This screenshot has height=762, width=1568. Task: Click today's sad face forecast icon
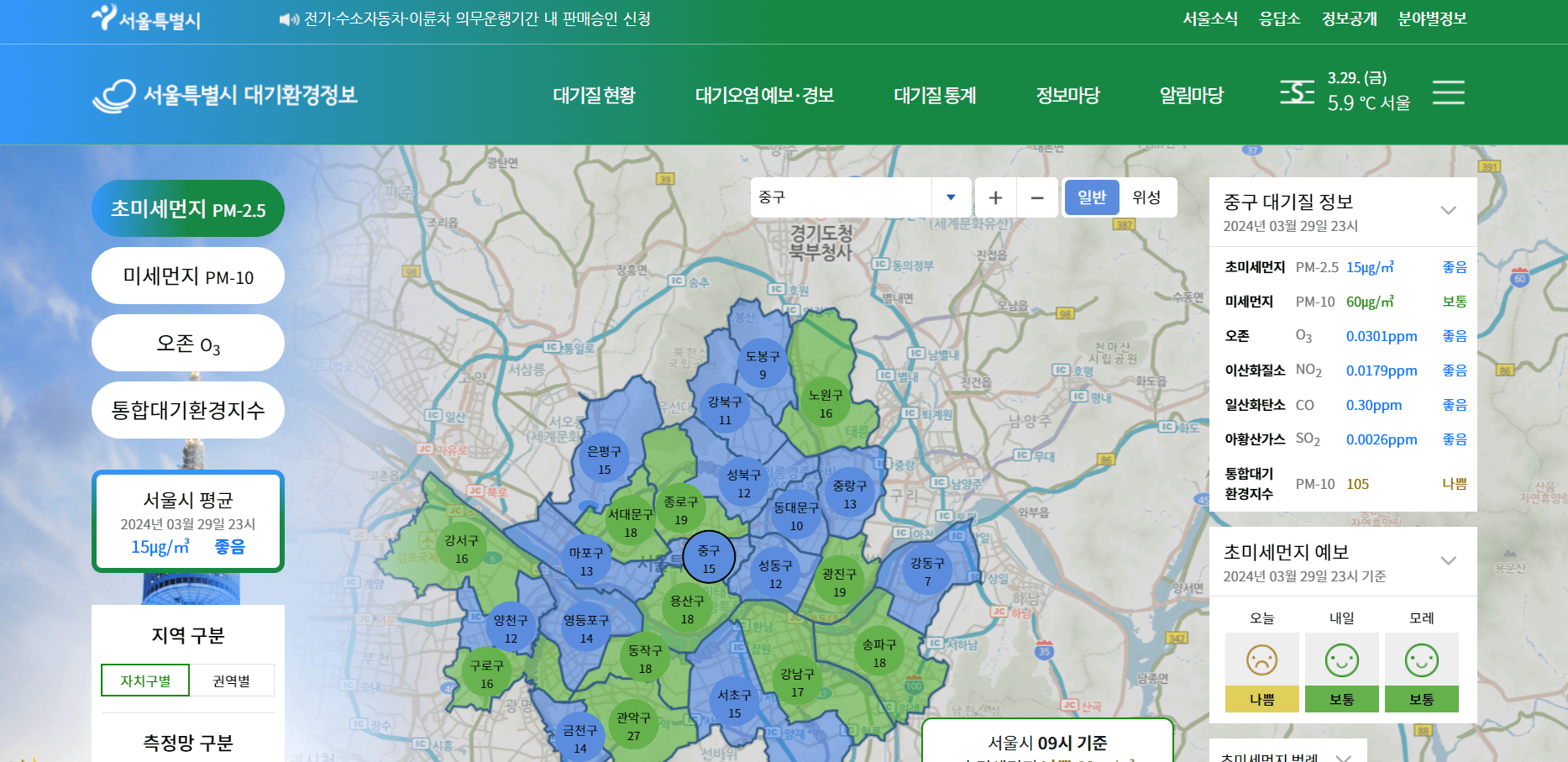[x=1262, y=660]
